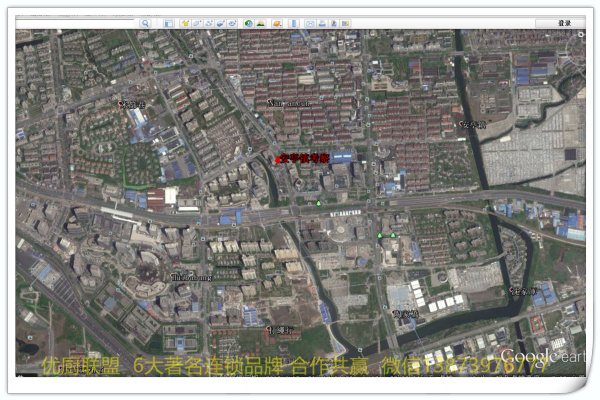Screen dimensions: 600x400
Task: Add a new placemark with pushpin icon
Action: (185, 23)
